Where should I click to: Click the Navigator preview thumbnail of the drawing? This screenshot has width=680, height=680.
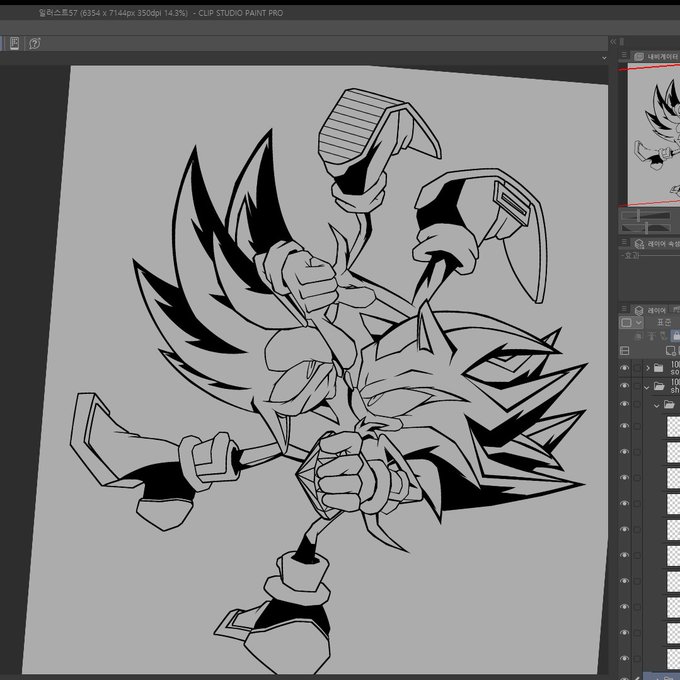[x=654, y=135]
